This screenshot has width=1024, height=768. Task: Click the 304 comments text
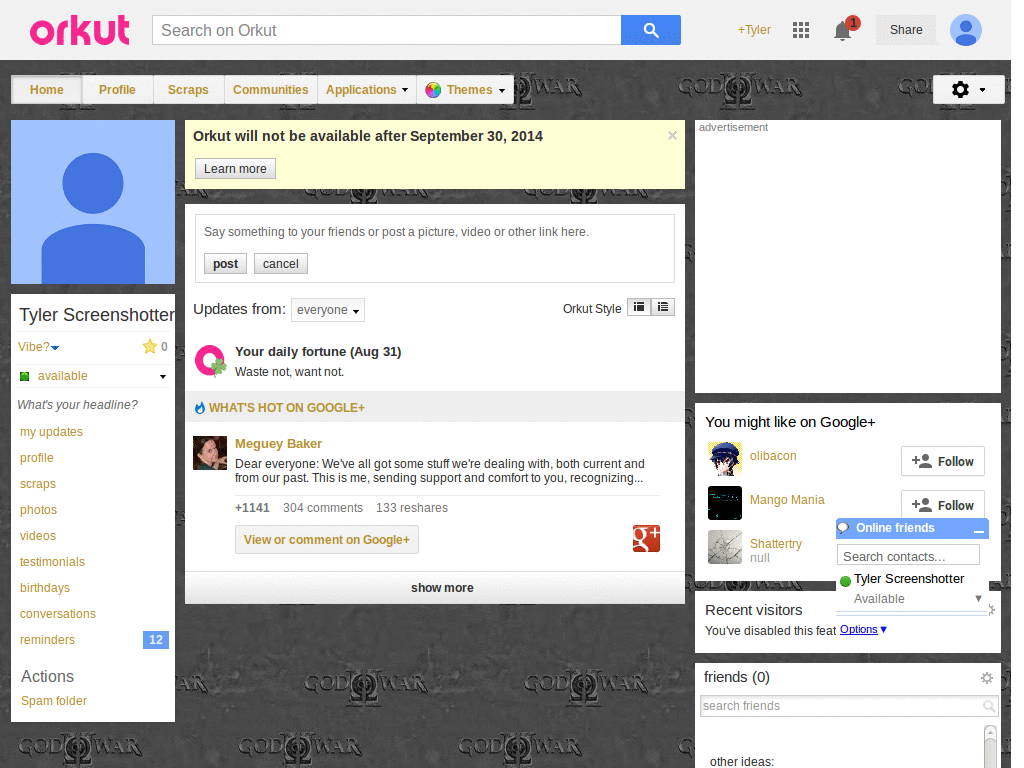pyautogui.click(x=323, y=508)
